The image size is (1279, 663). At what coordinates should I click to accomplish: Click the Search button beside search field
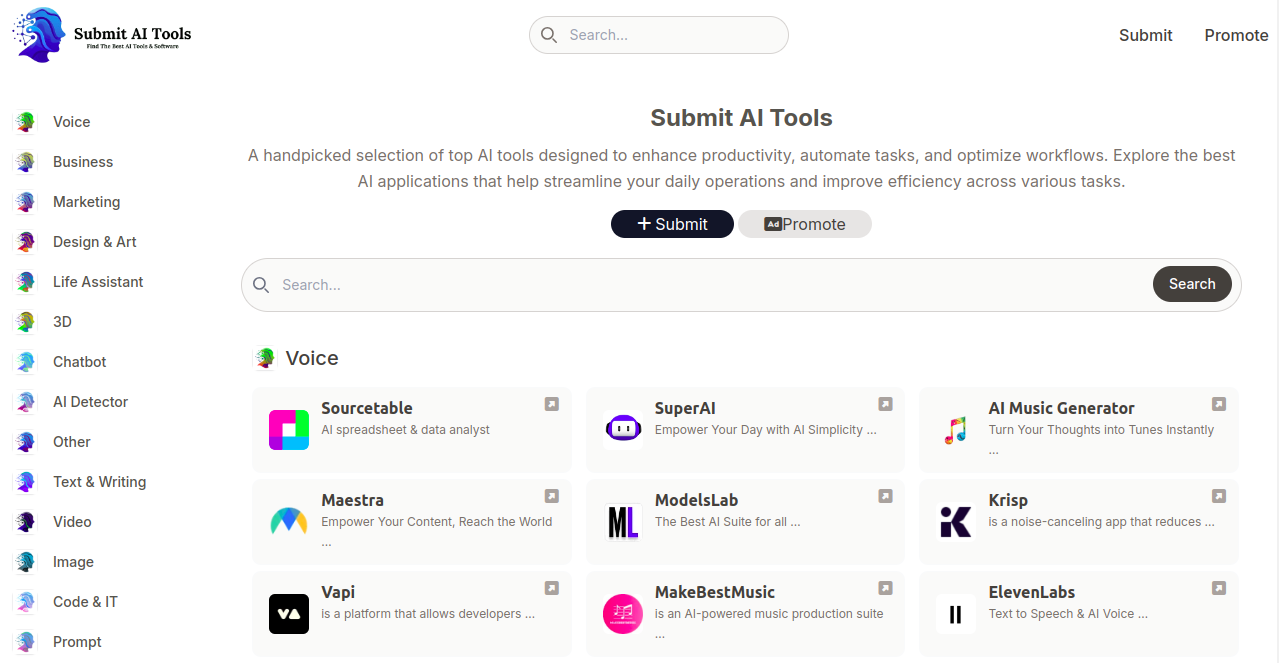pyautogui.click(x=1192, y=284)
